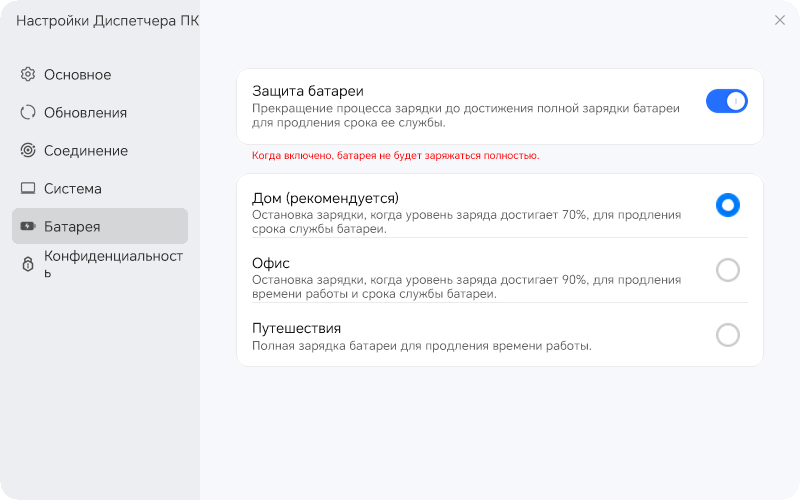Go to the Соединение section
Viewport: 800px width, 500px height.
tap(86, 151)
